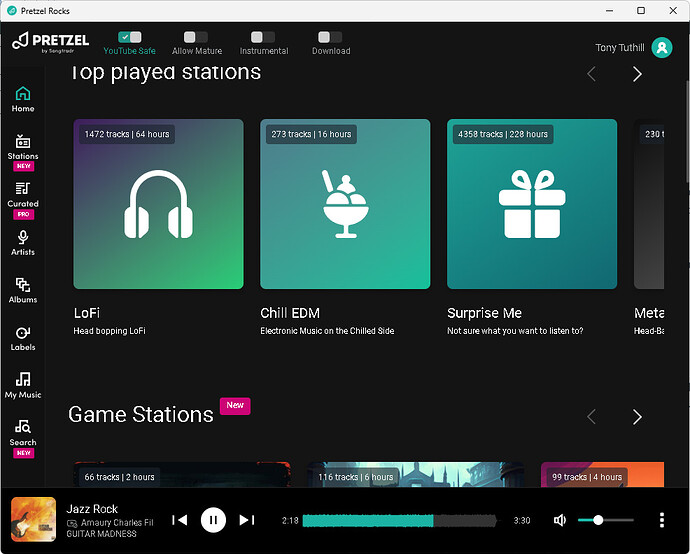Open the Stations page in sidebar

click(x=22, y=148)
